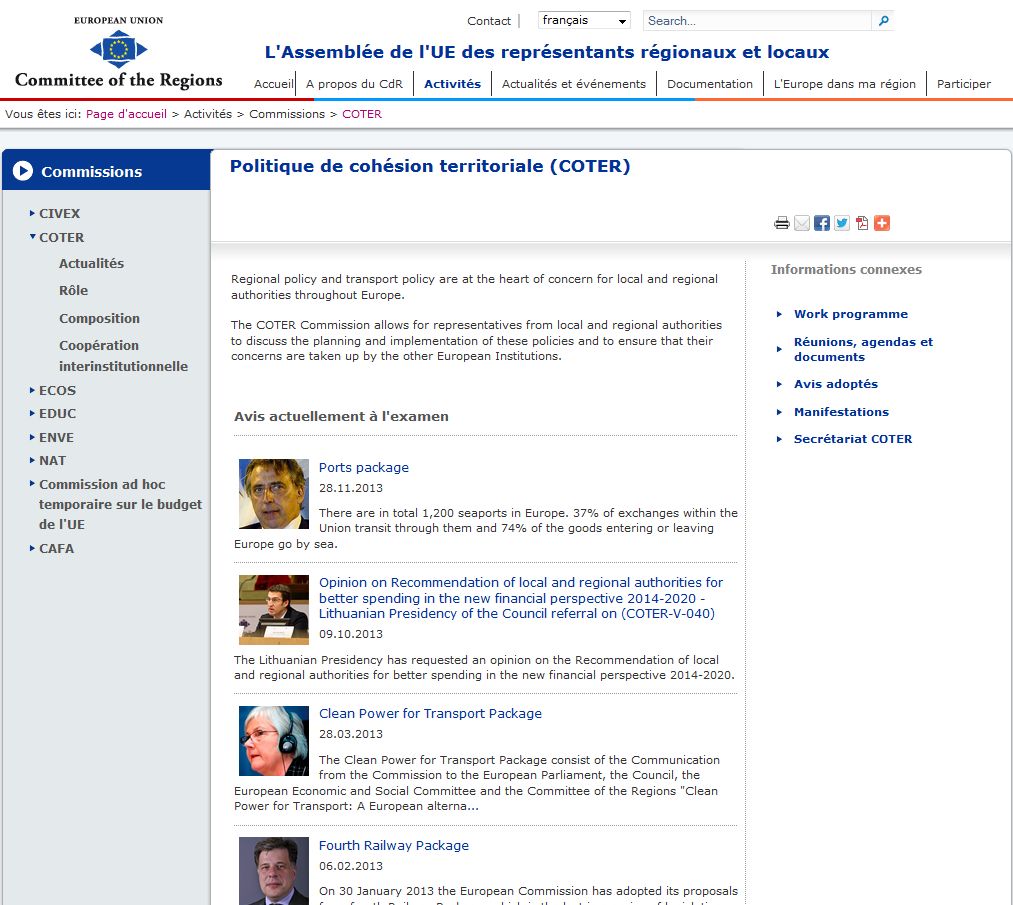The image size is (1013, 905).
Task: Open Coopération interinstitutionnelle in sidebar
Action: [x=123, y=356]
